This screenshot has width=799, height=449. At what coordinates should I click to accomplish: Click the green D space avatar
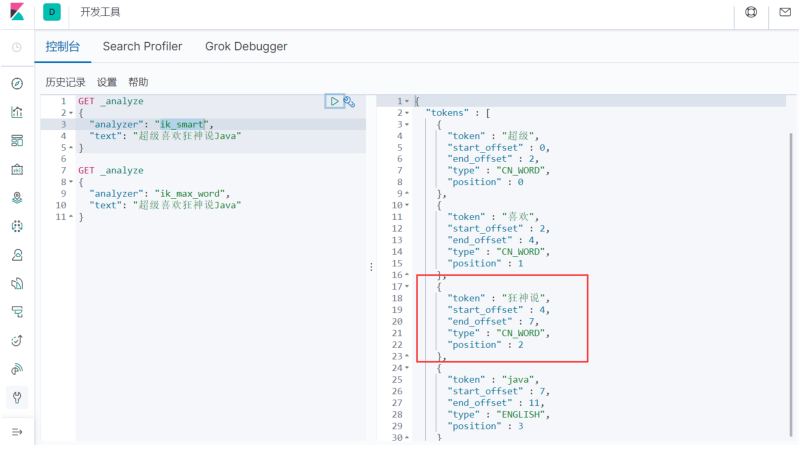(x=52, y=13)
